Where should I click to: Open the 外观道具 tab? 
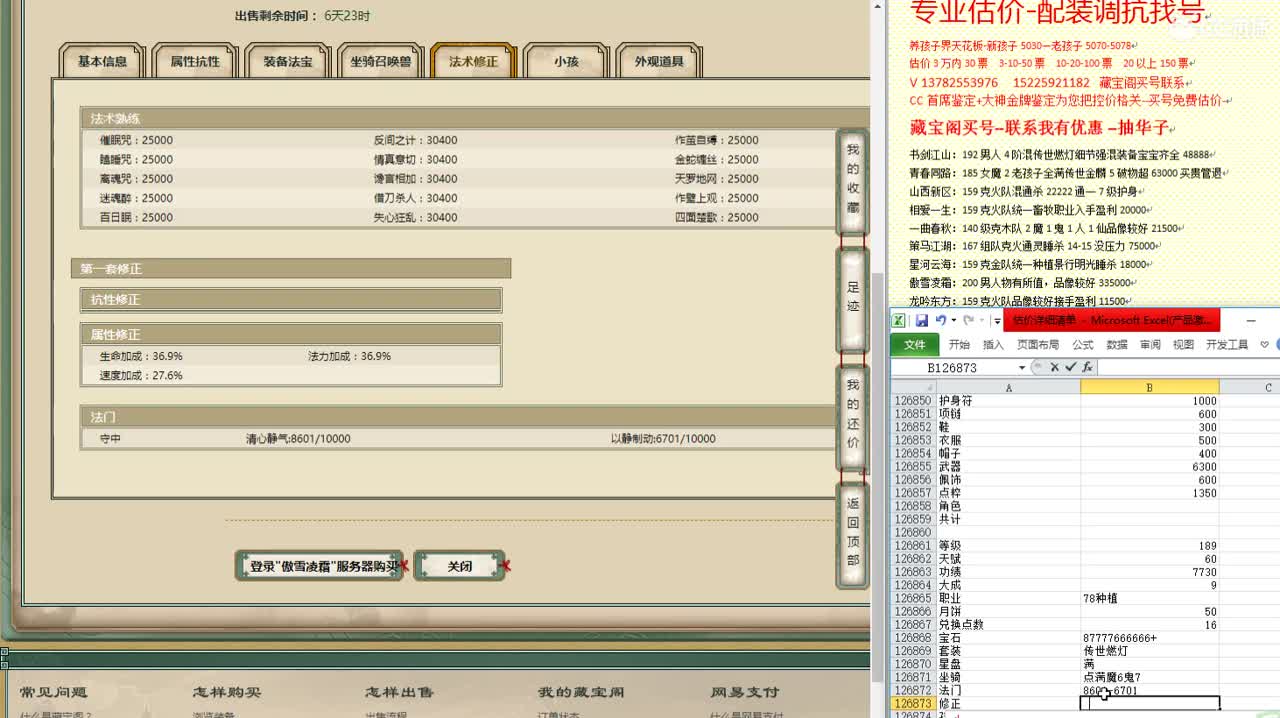659,61
